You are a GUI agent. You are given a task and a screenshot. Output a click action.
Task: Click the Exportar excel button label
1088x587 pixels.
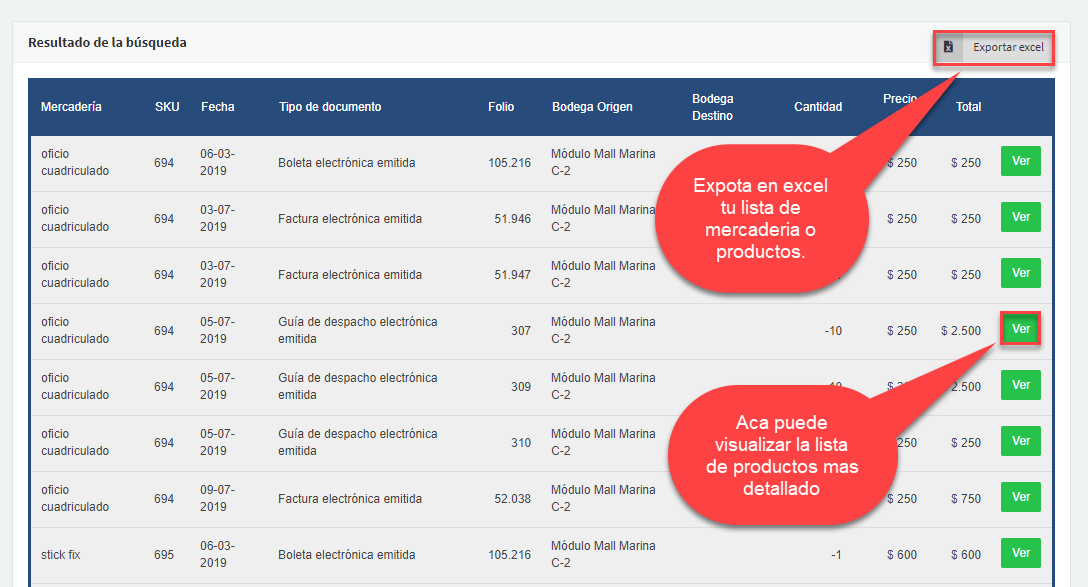[x=1007, y=47]
